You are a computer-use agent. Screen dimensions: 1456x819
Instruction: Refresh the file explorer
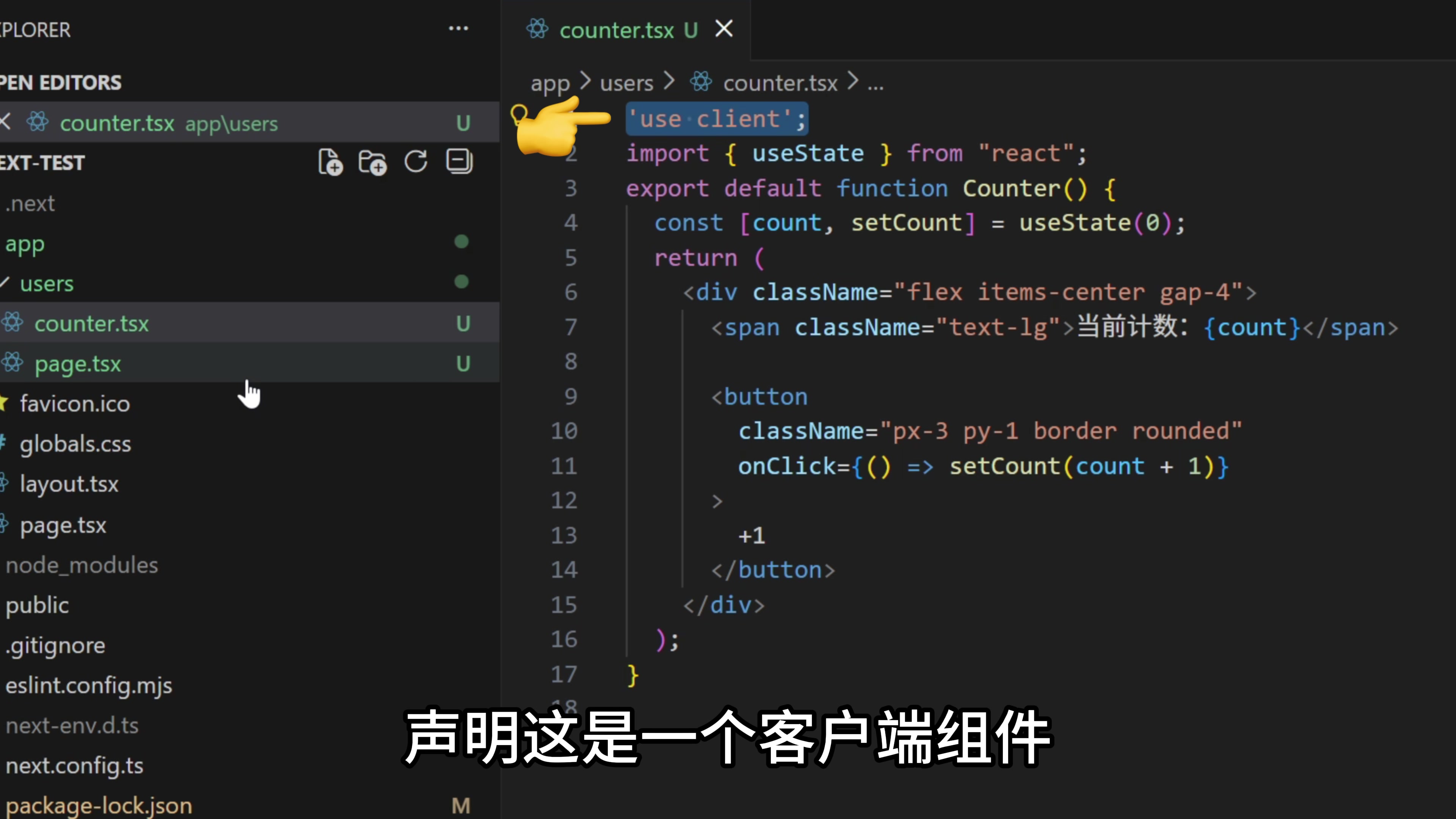(416, 162)
